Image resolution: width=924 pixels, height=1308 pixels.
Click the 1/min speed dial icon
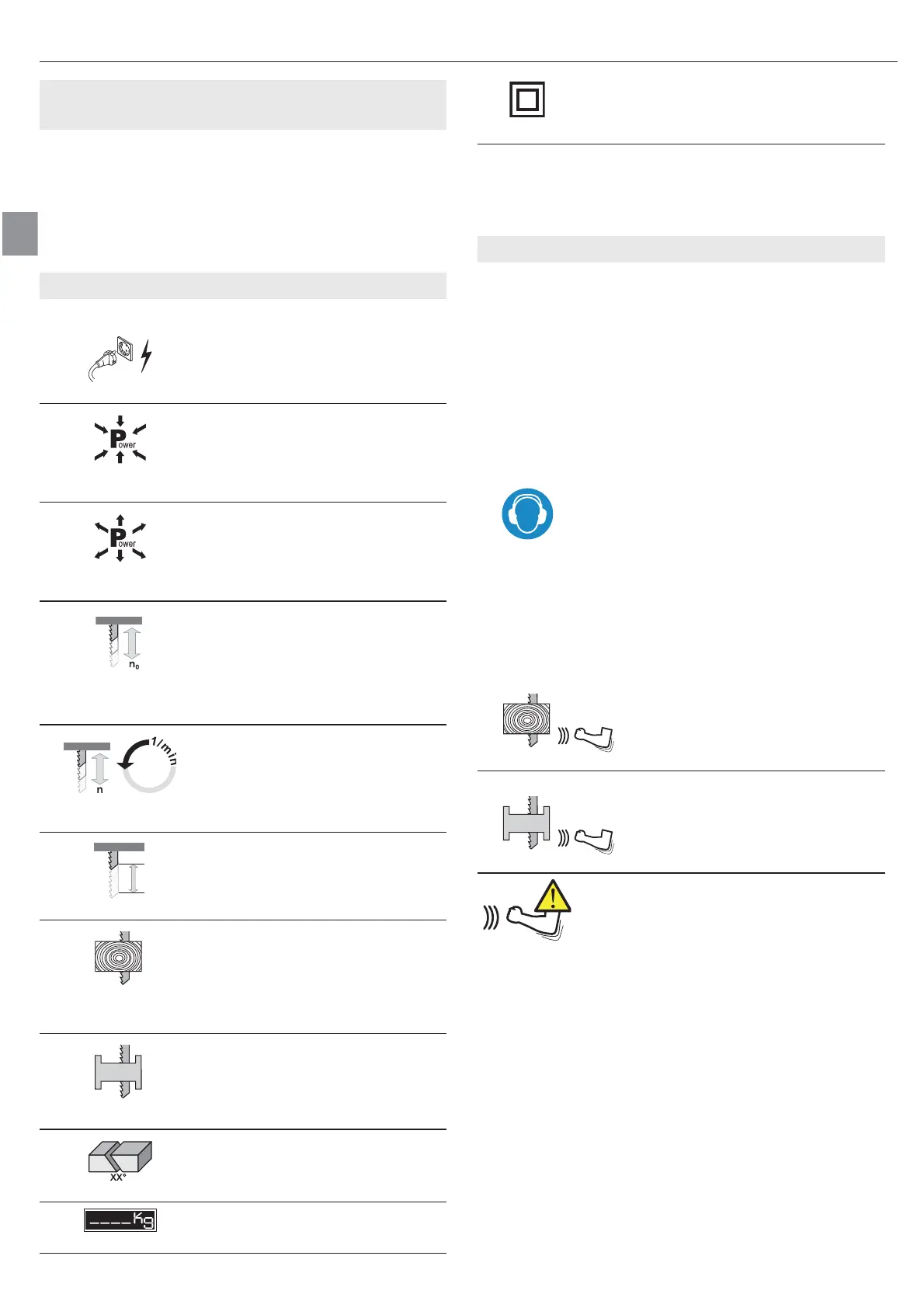[150, 765]
